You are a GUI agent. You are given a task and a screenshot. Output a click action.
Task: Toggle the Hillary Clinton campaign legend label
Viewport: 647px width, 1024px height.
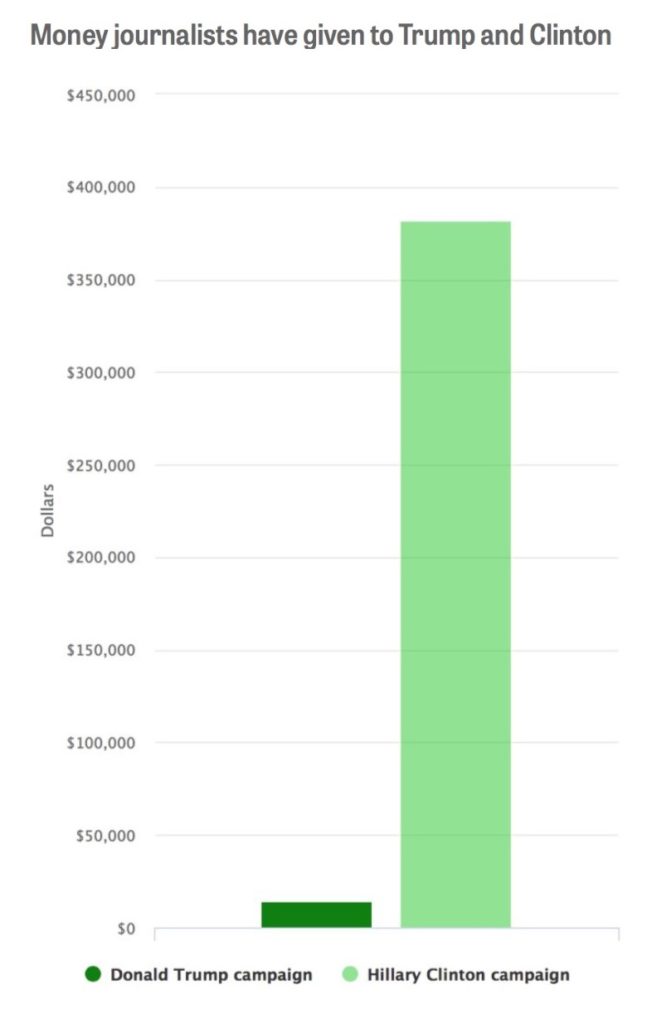tap(468, 974)
